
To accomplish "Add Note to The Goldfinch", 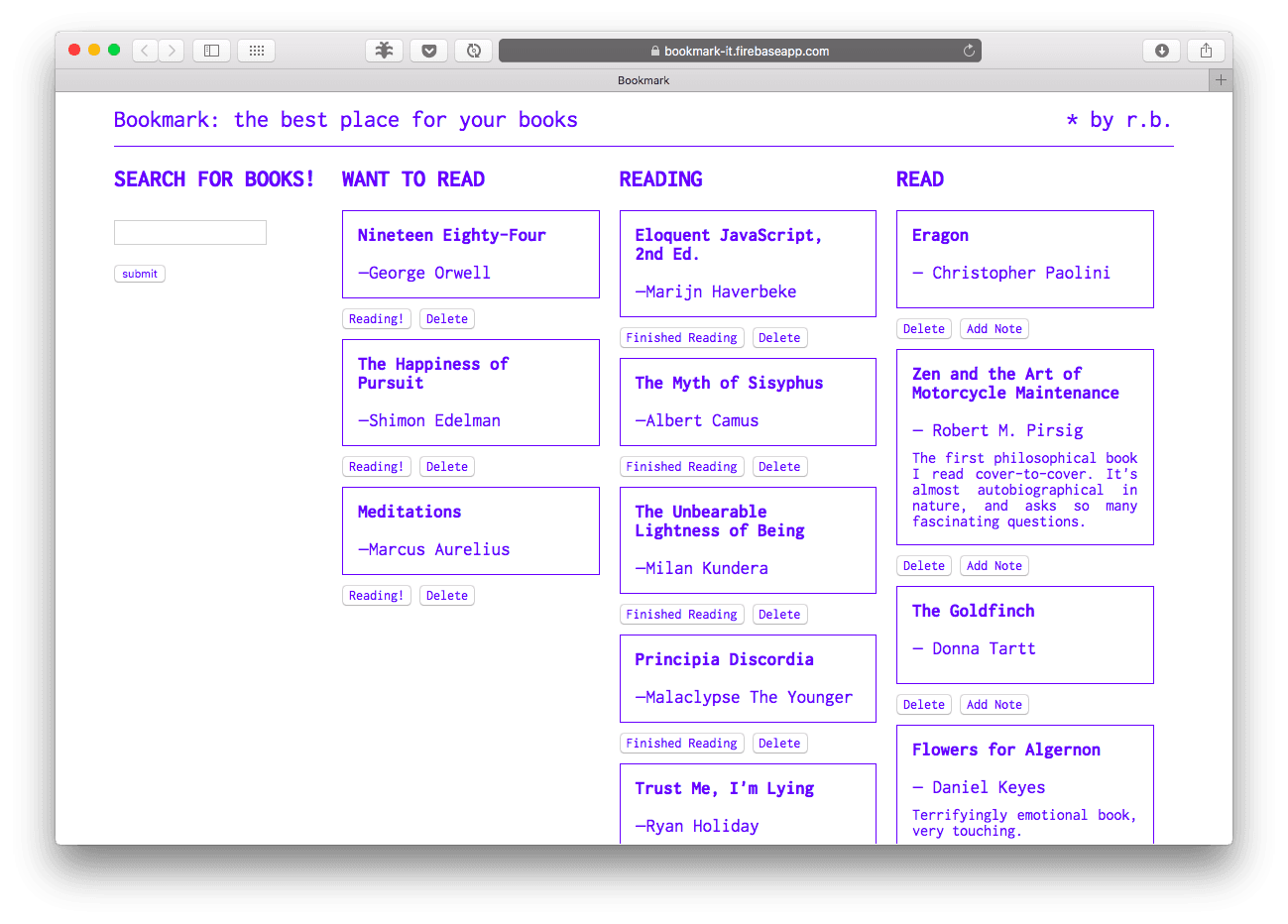I will point(995,705).
